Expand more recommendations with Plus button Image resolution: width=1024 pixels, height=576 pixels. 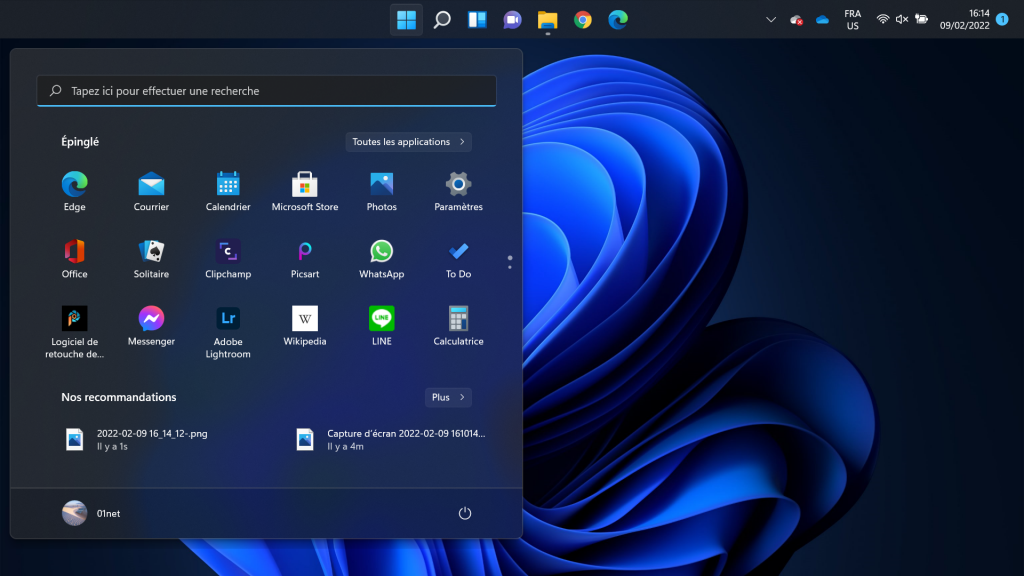tap(447, 397)
